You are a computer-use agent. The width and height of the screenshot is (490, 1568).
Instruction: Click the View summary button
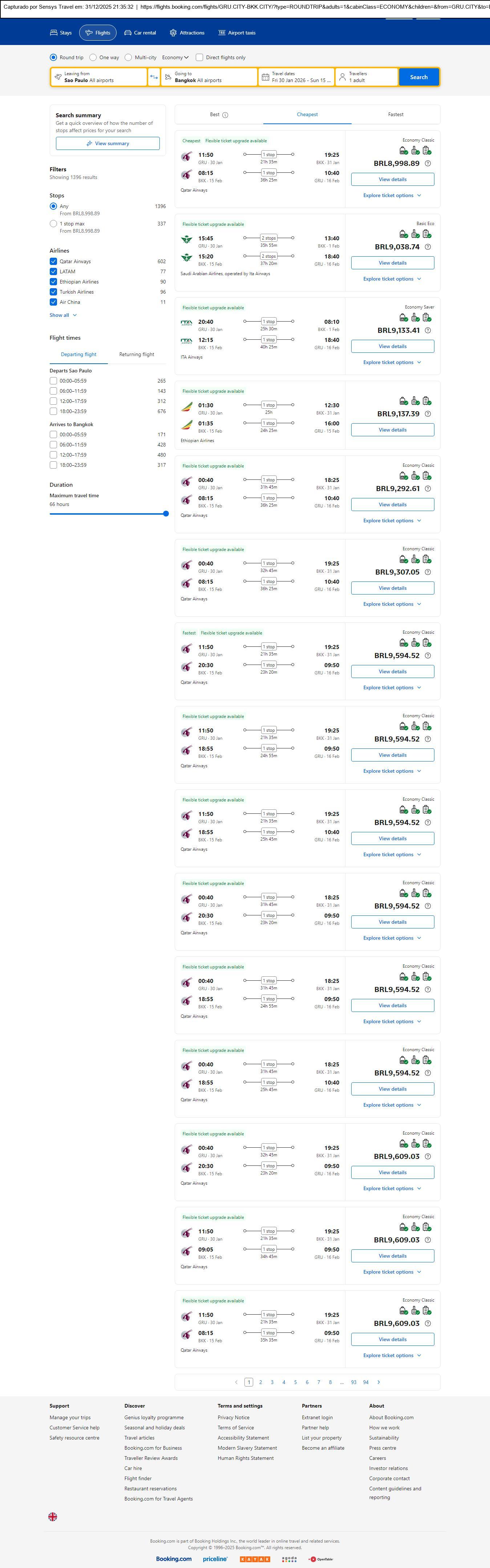[108, 144]
